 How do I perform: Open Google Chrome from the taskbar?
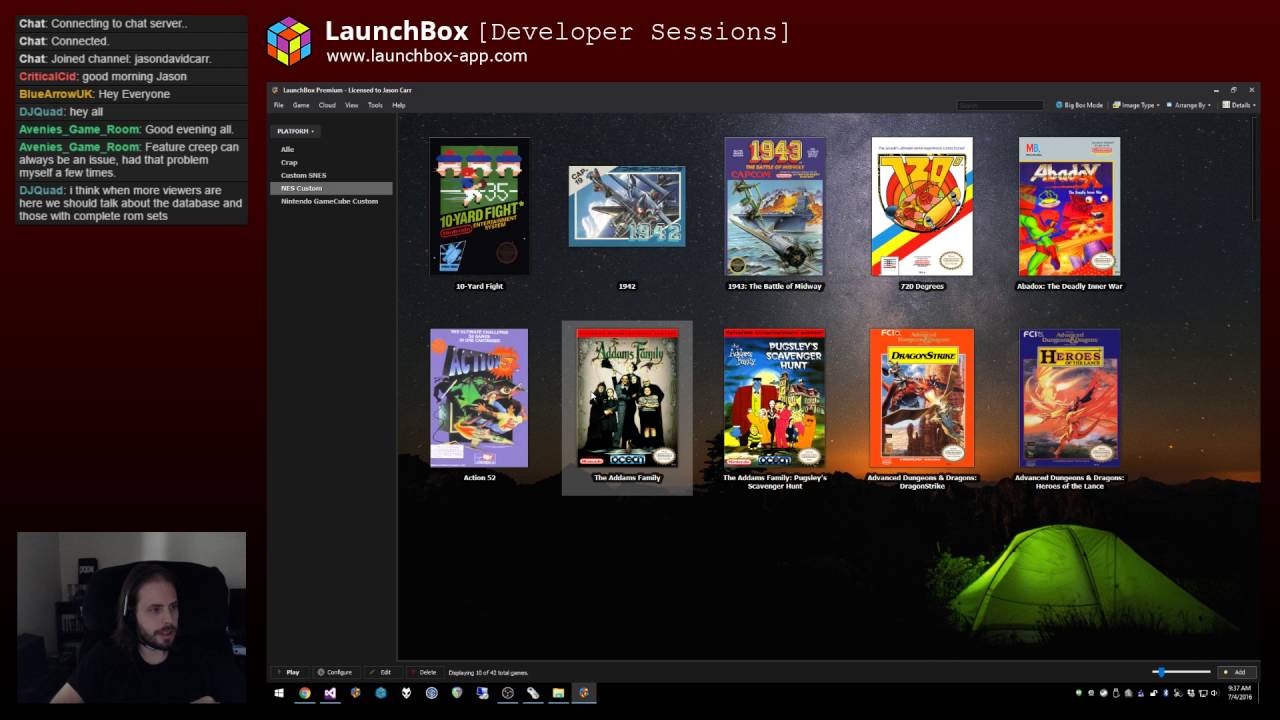pyautogui.click(x=305, y=692)
